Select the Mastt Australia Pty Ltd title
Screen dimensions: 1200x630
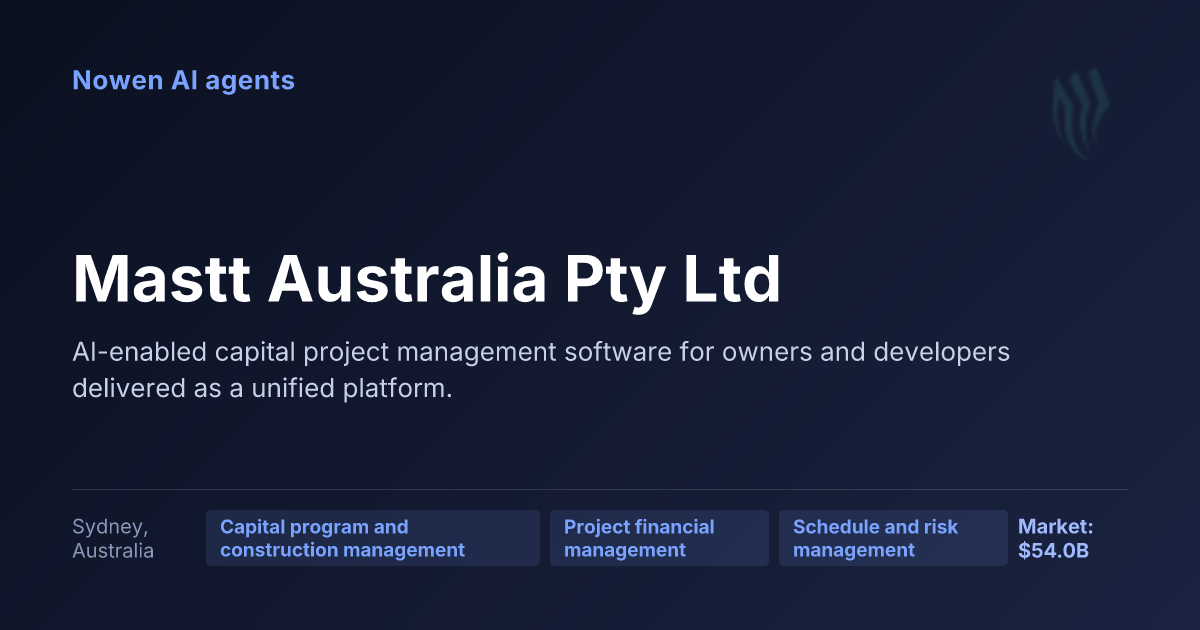pos(426,280)
